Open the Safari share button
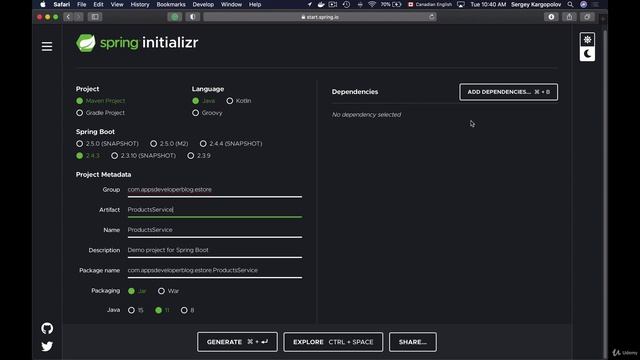 [x=569, y=17]
